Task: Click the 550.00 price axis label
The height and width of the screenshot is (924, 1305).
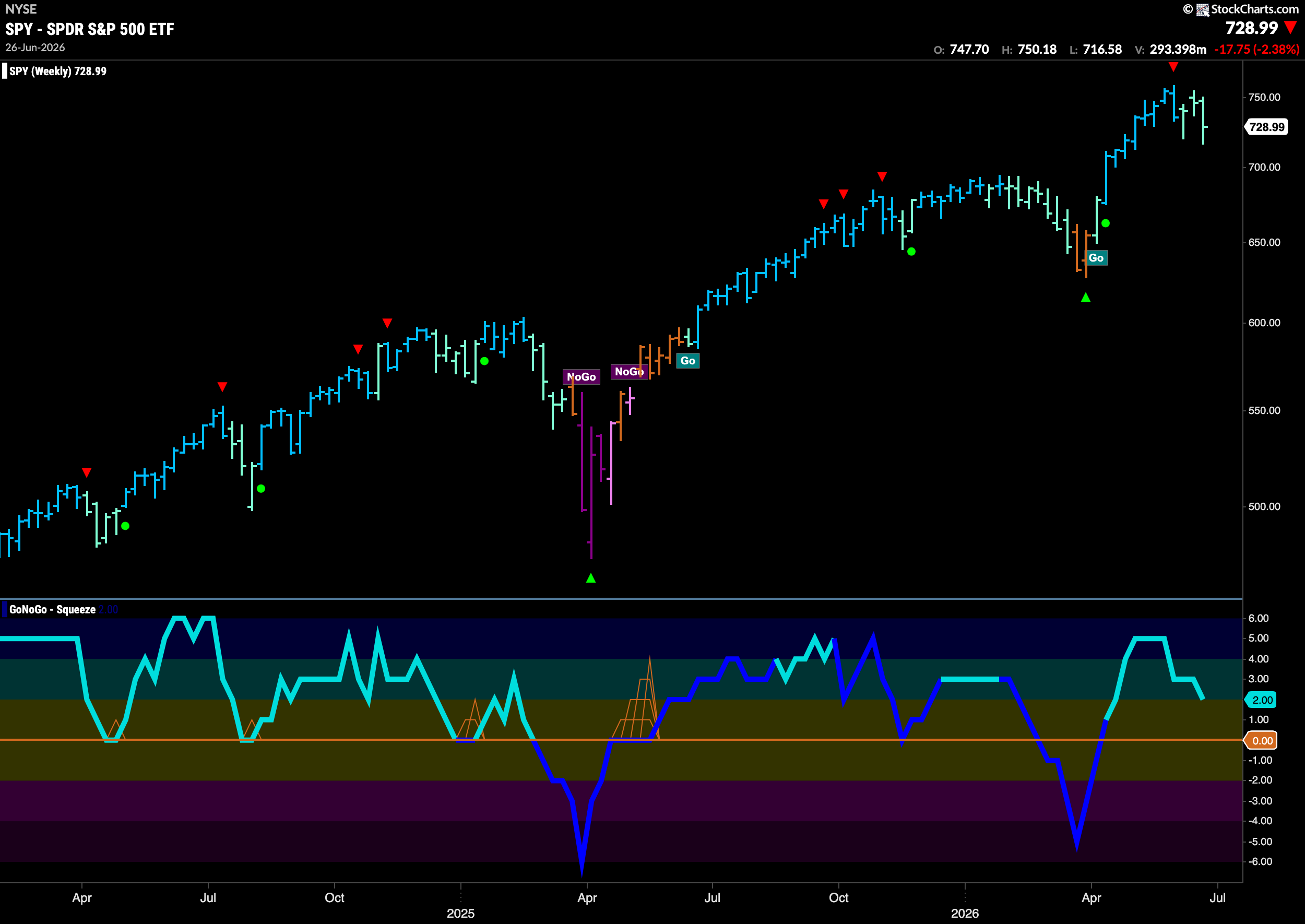Action: click(1264, 410)
